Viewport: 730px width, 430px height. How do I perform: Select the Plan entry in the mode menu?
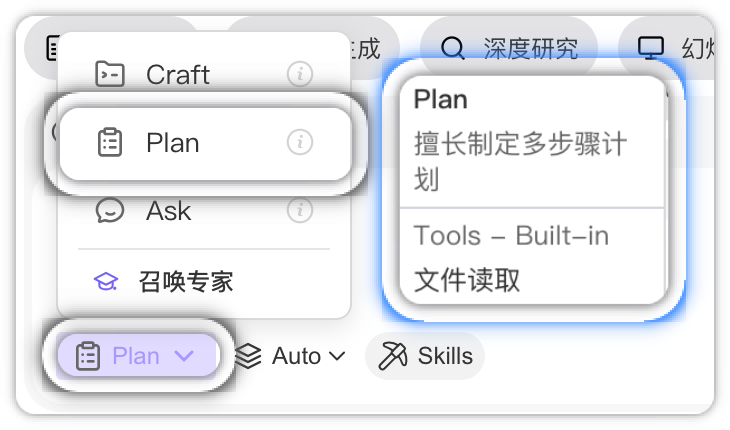[x=173, y=143]
